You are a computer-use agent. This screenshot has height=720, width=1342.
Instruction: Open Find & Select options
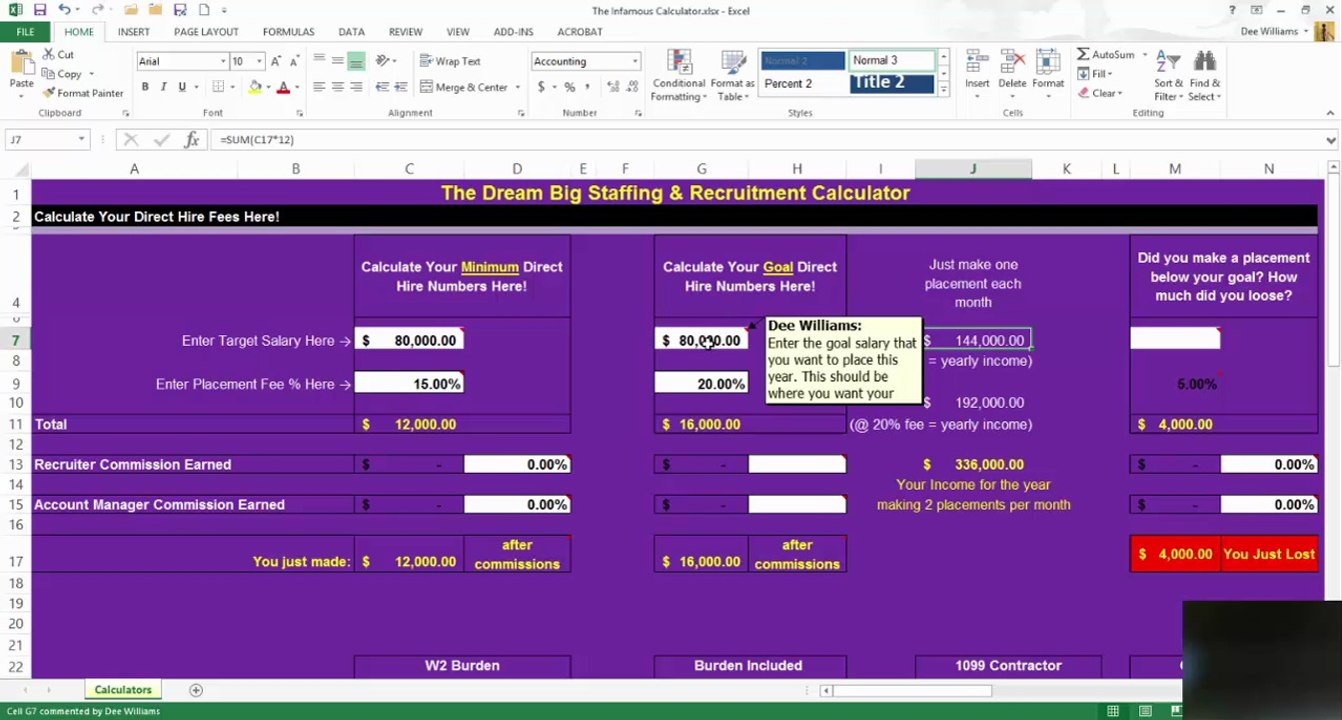tap(1204, 75)
